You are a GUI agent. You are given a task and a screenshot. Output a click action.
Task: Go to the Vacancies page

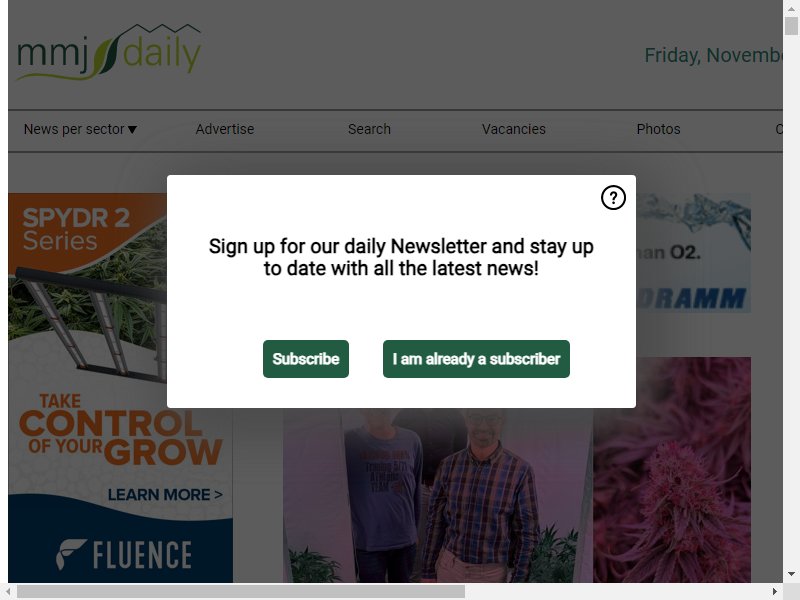click(x=514, y=130)
